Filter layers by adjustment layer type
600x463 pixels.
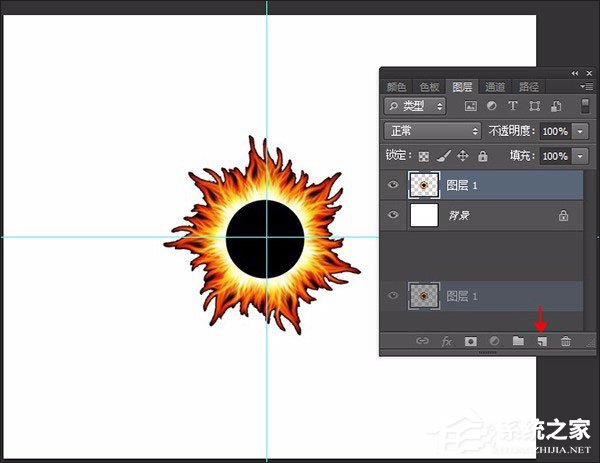click(492, 106)
